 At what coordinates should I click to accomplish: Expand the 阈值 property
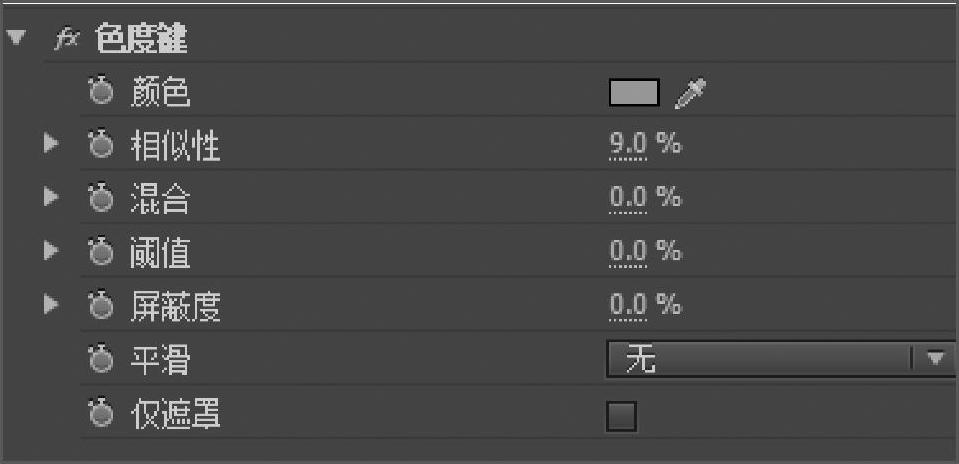point(51,251)
